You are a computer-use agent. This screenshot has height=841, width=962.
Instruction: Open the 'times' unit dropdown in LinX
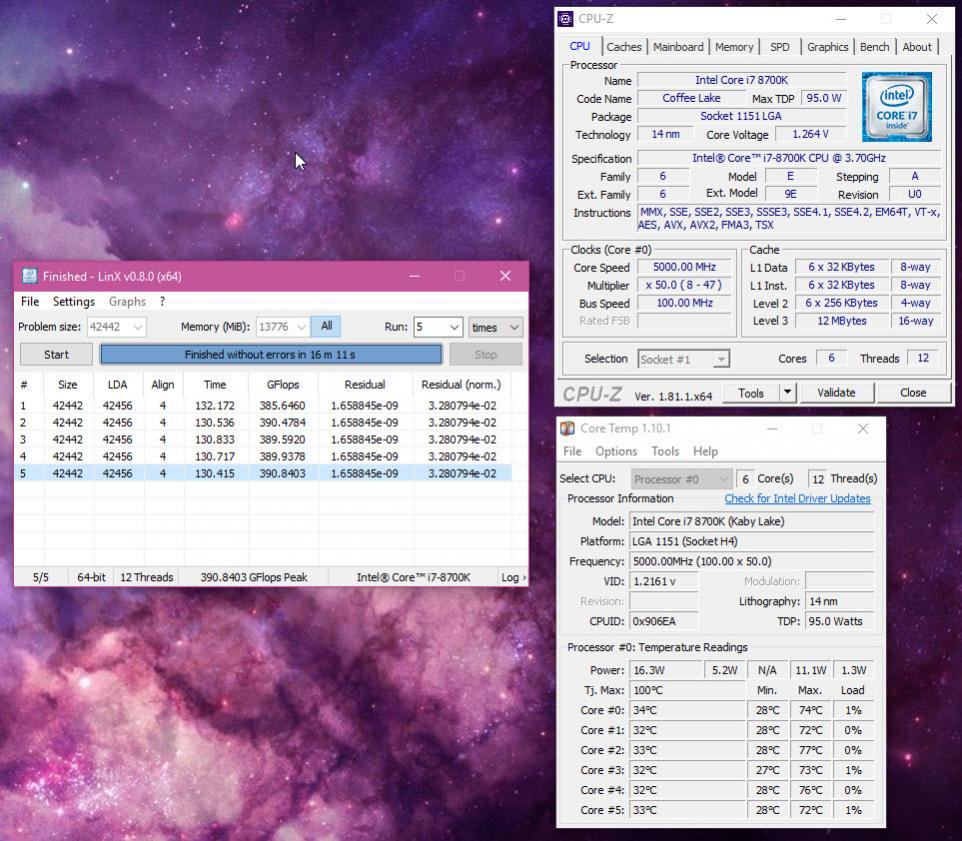pyautogui.click(x=514, y=327)
